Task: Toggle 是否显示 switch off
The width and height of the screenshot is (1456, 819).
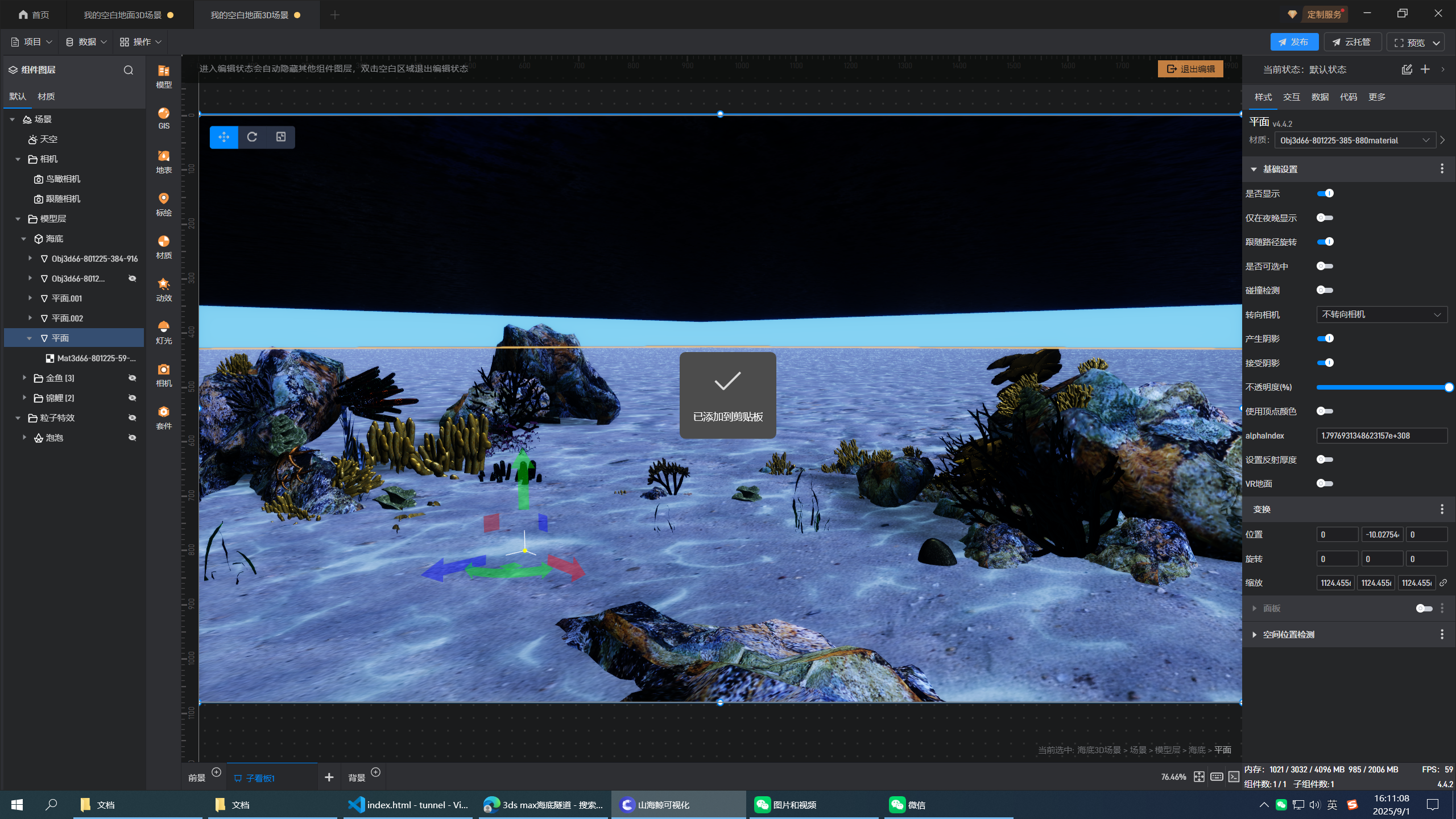Action: click(1325, 193)
